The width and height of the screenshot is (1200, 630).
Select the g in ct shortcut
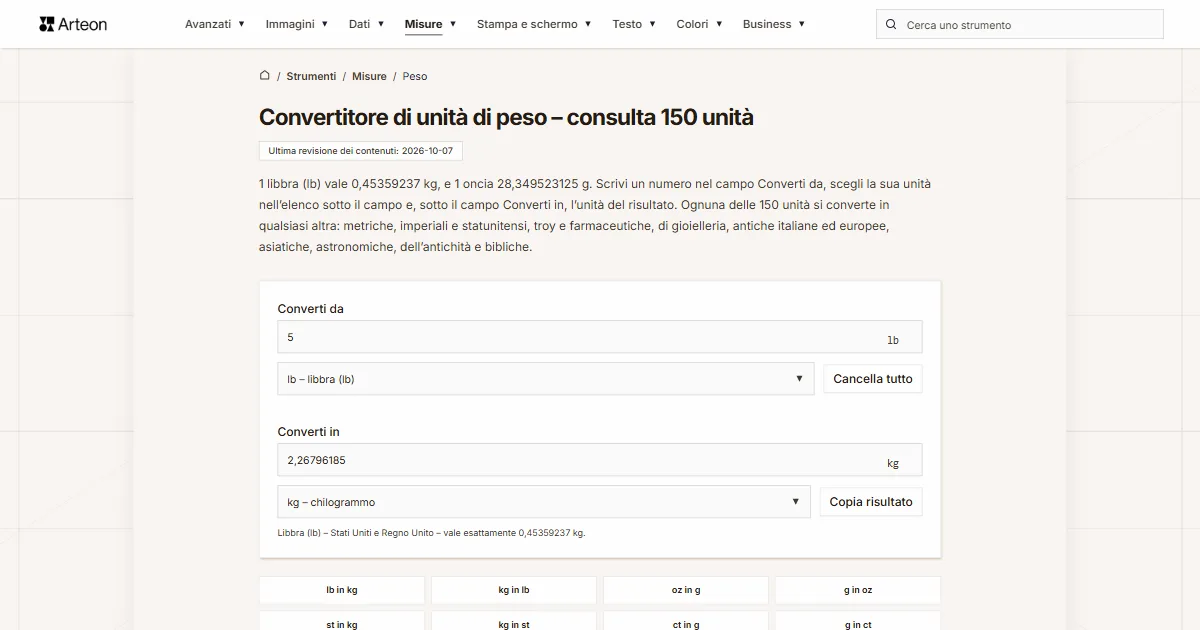tap(858, 621)
